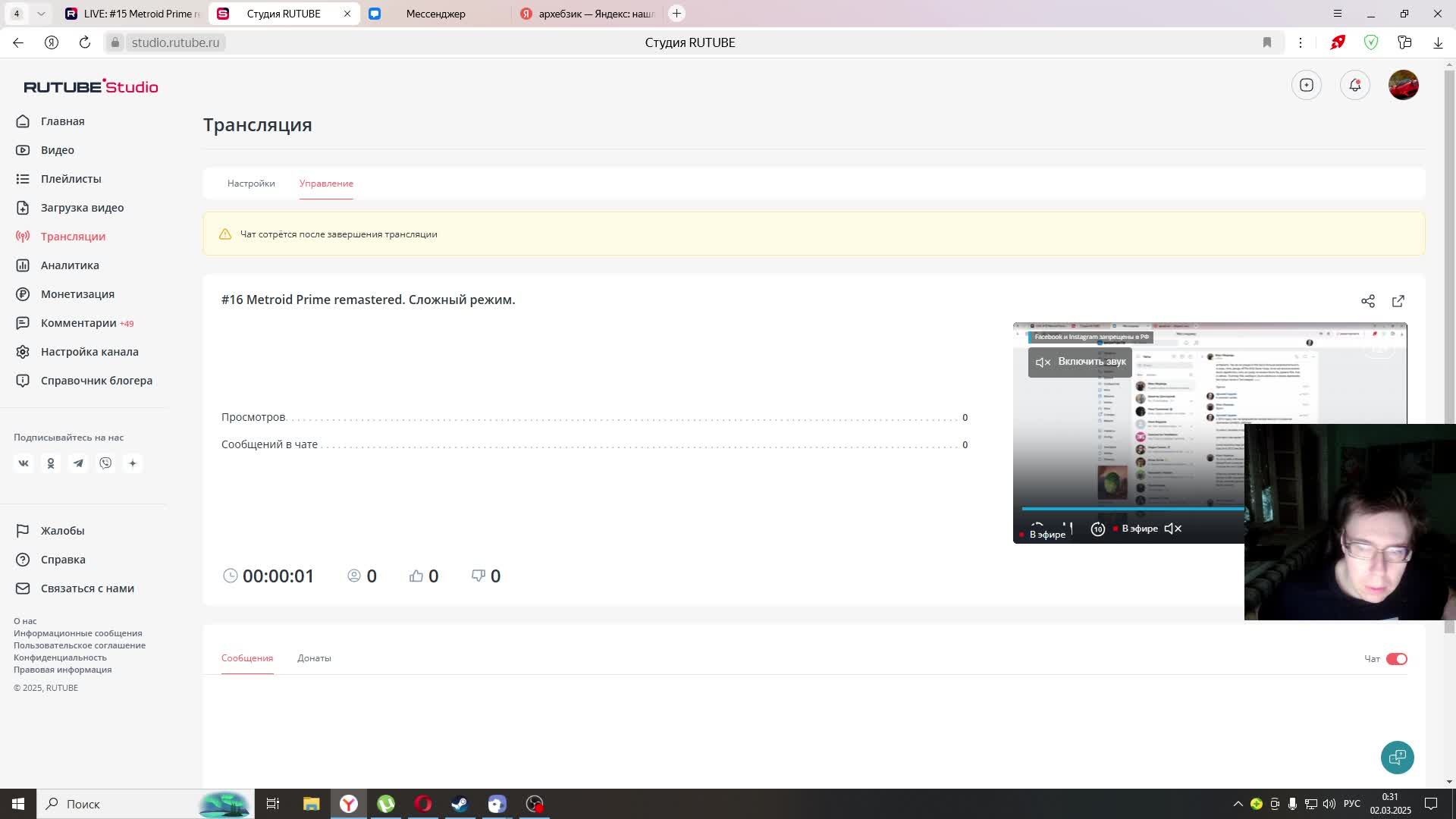Switch to the Донаты tab
Screen dimensions: 1456x819
point(314,658)
